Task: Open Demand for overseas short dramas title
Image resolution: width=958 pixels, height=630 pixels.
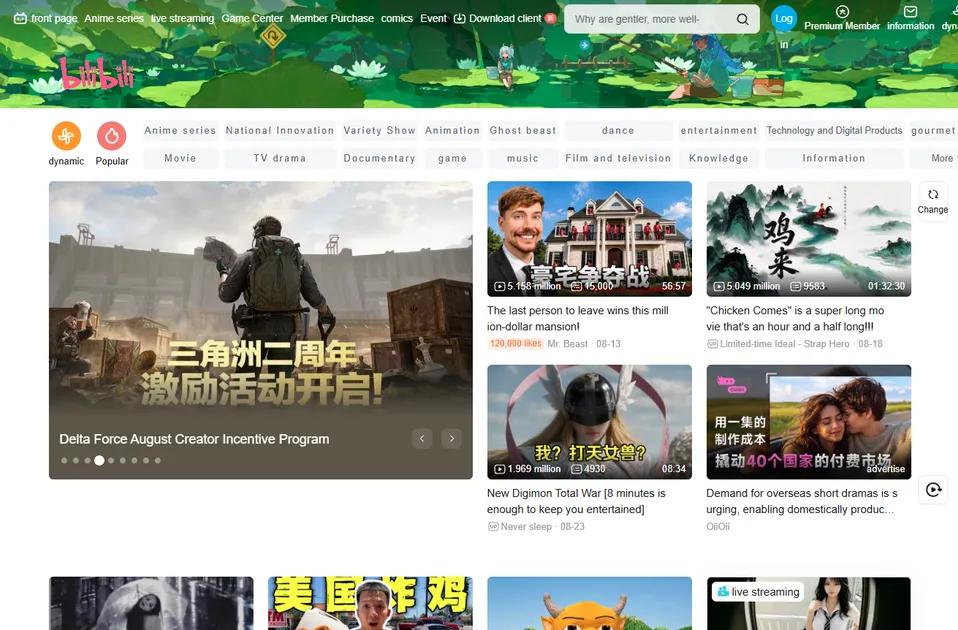Action: click(x=802, y=501)
